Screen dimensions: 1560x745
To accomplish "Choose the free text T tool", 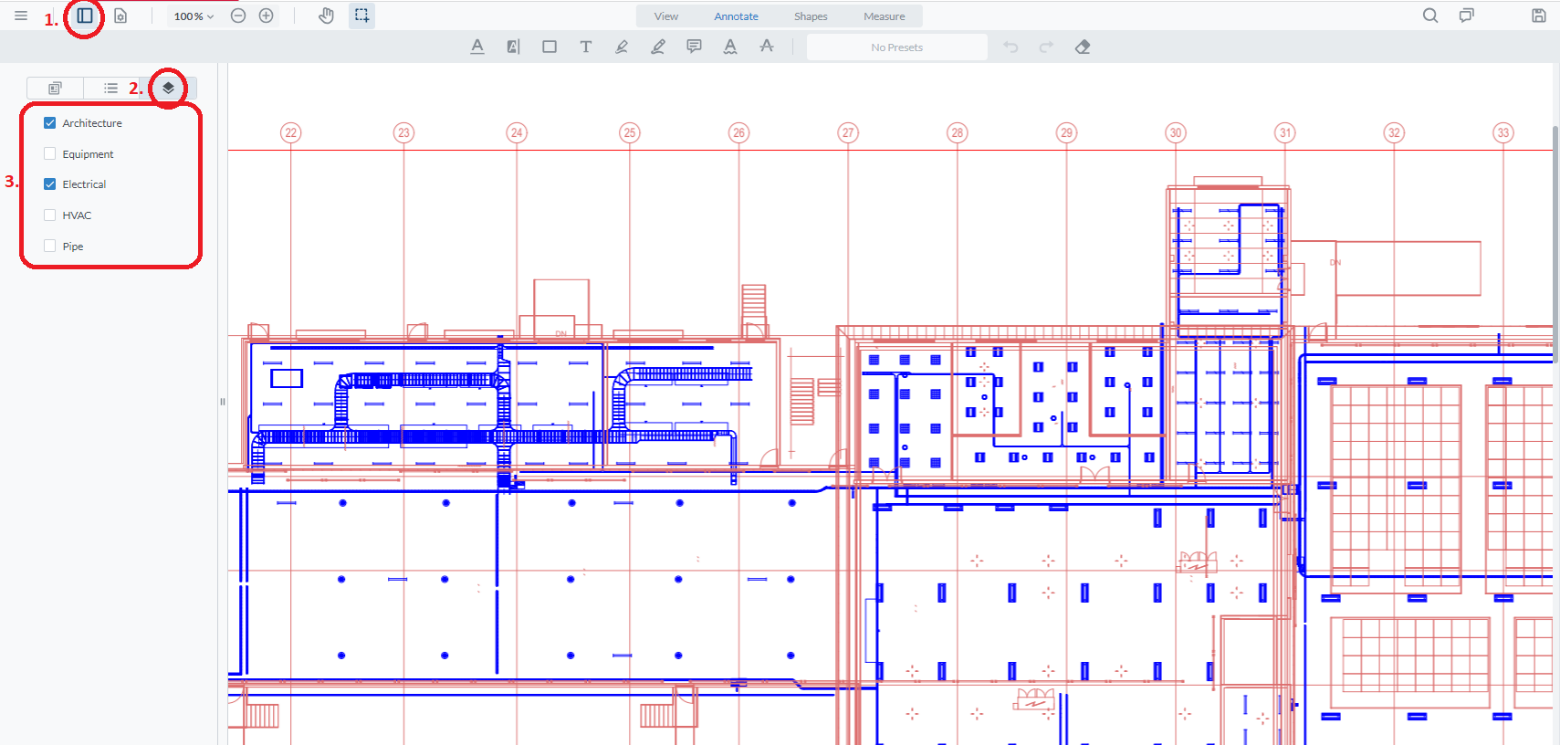I will [586, 47].
